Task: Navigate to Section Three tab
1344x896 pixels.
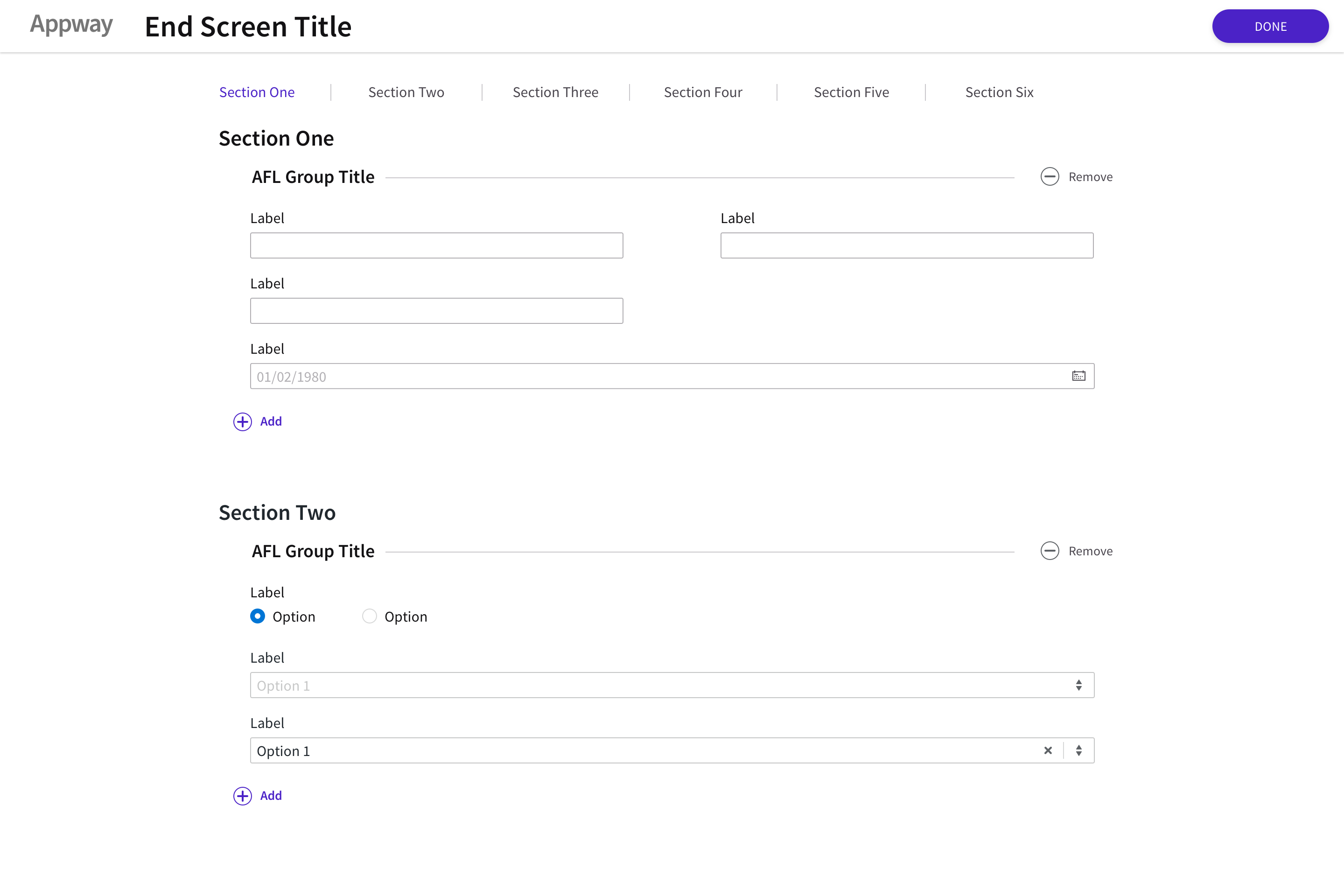Action: point(554,91)
